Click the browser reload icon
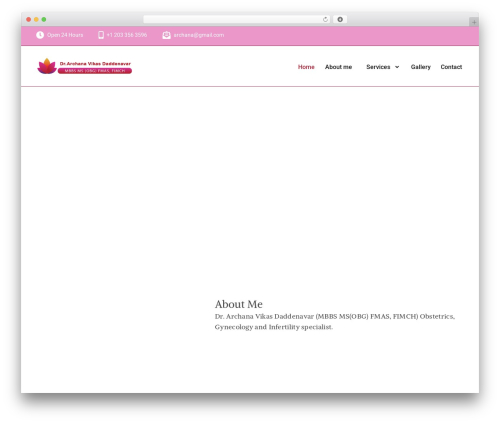Screen dimensions: 500x423 tap(325, 20)
